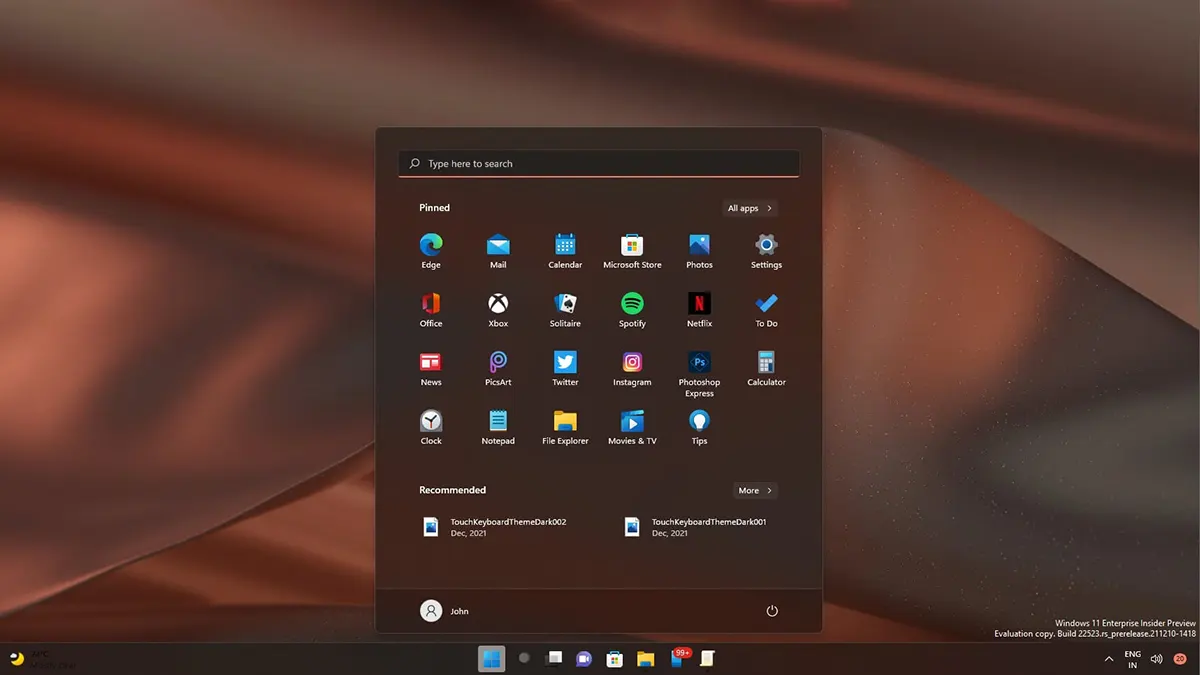The image size is (1200, 675).
Task: Launch the Office app
Action: (431, 309)
